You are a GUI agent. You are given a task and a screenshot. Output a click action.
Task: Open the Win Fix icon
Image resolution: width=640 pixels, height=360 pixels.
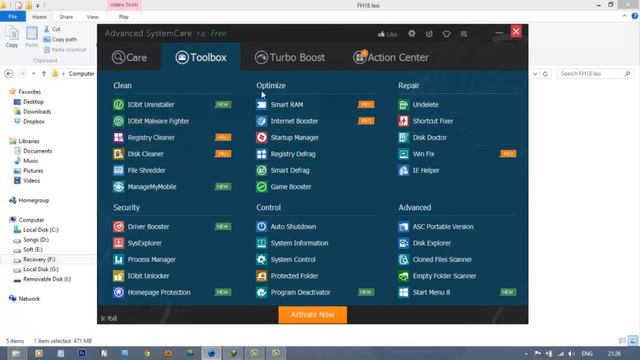403,154
